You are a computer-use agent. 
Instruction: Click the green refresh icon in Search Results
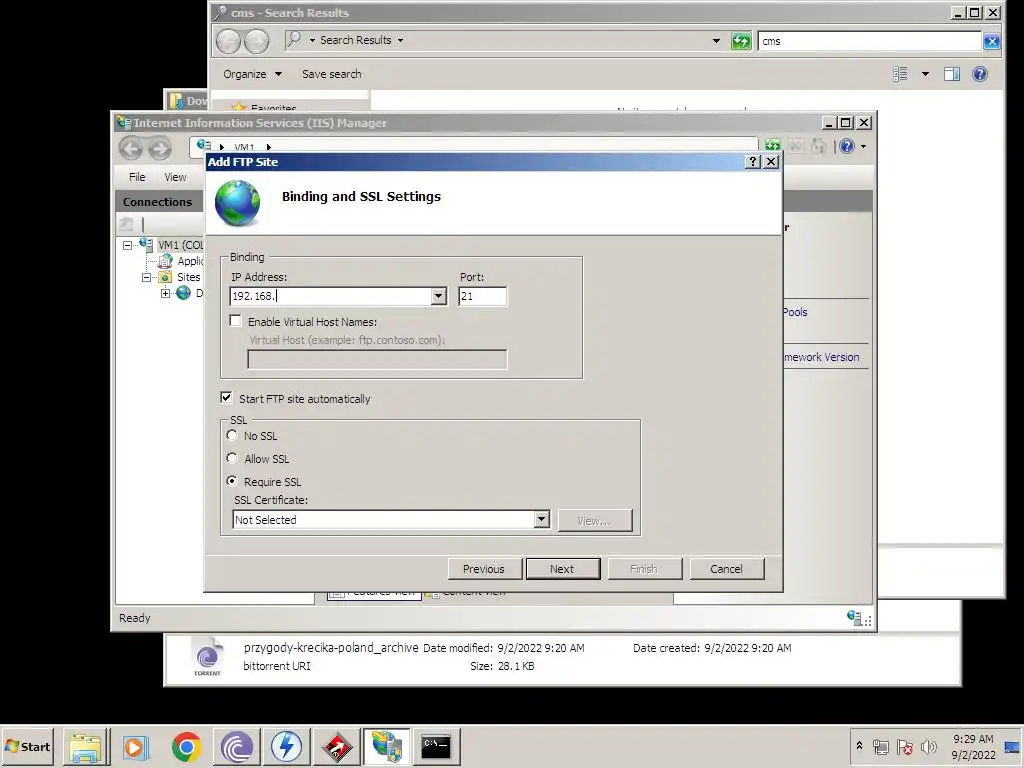click(x=741, y=41)
